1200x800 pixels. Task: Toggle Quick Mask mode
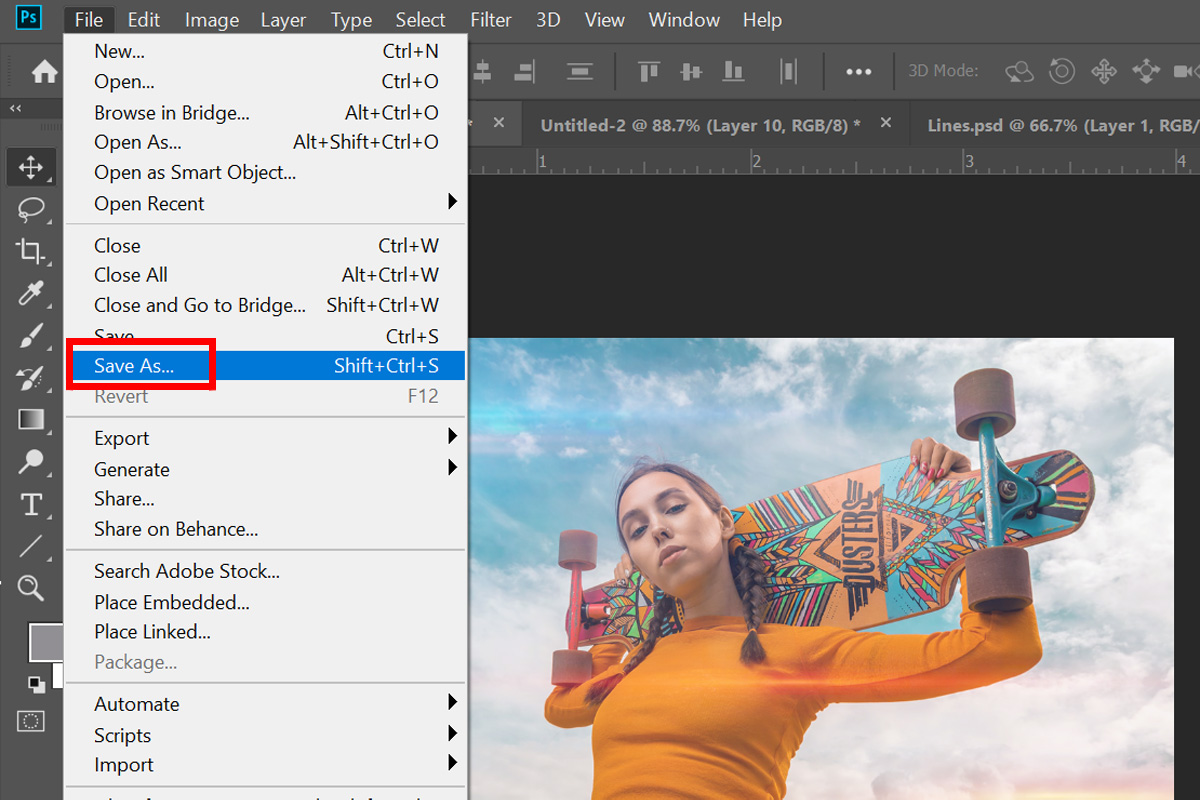[31, 720]
